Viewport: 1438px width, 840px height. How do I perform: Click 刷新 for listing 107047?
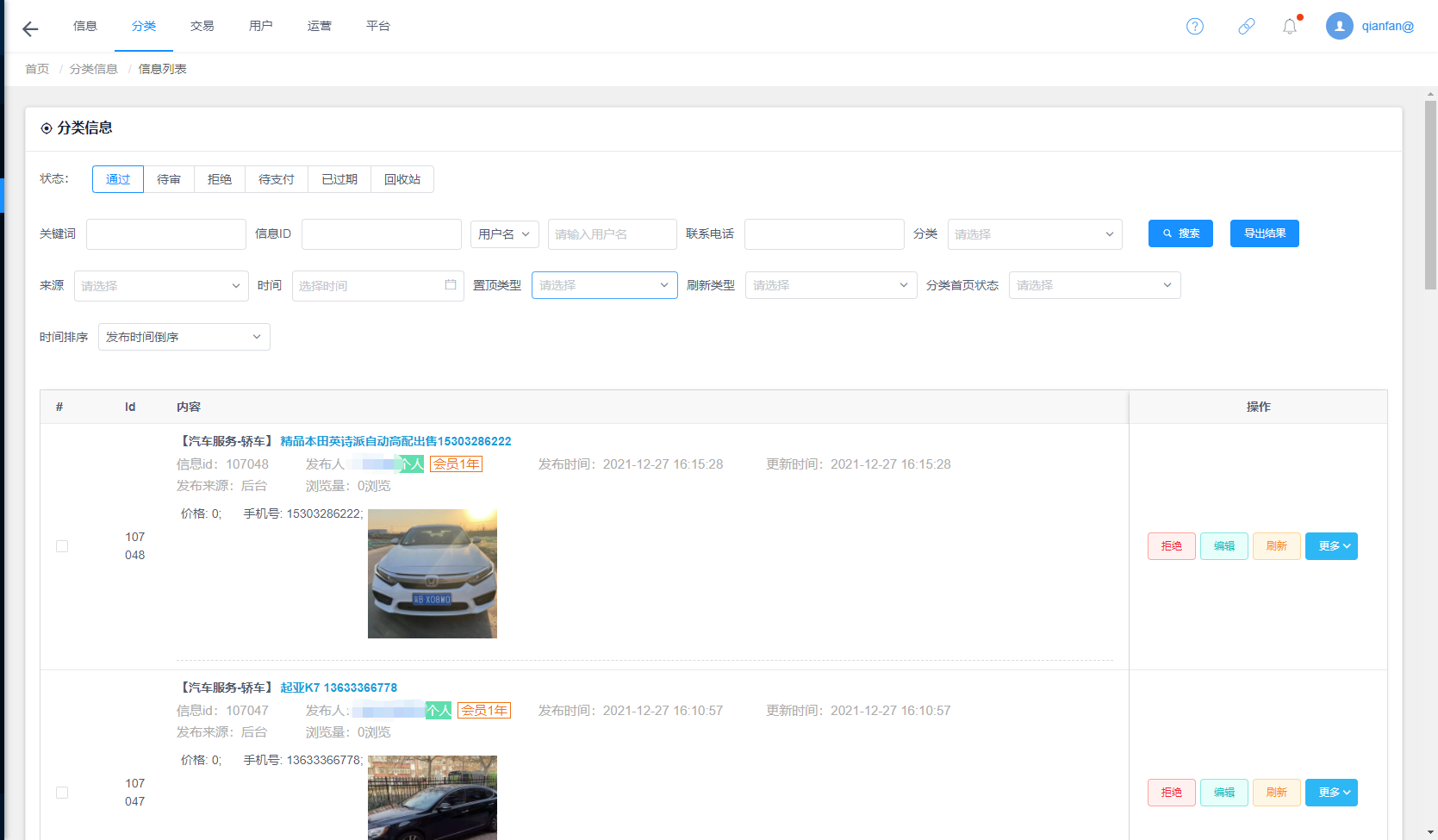[1277, 793]
